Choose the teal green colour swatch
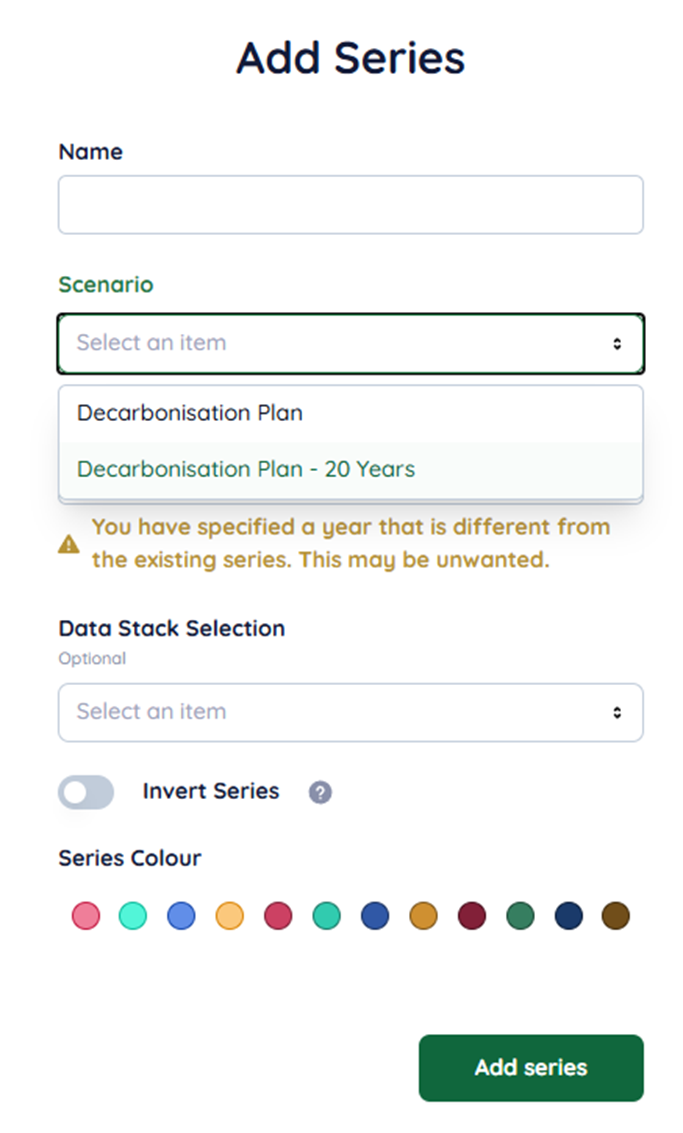 (x=326, y=916)
